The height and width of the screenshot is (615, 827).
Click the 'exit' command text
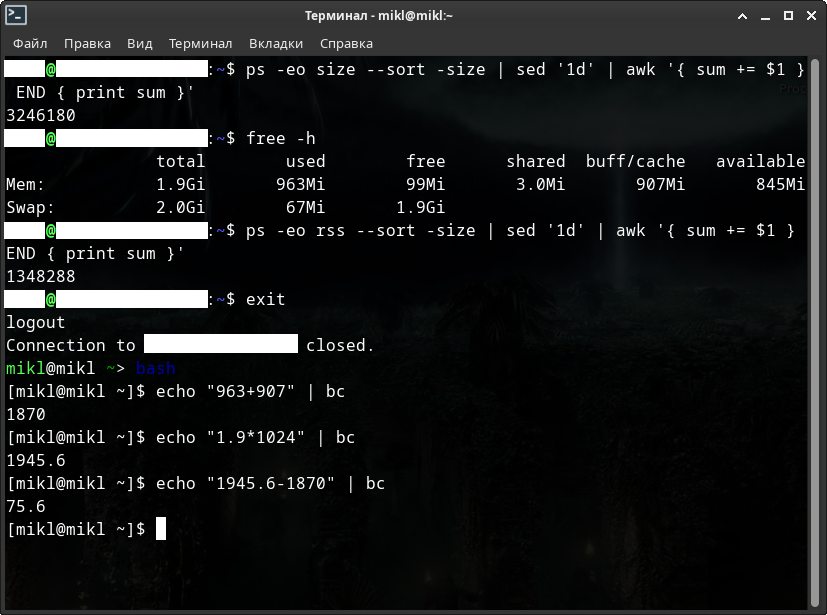(265, 299)
